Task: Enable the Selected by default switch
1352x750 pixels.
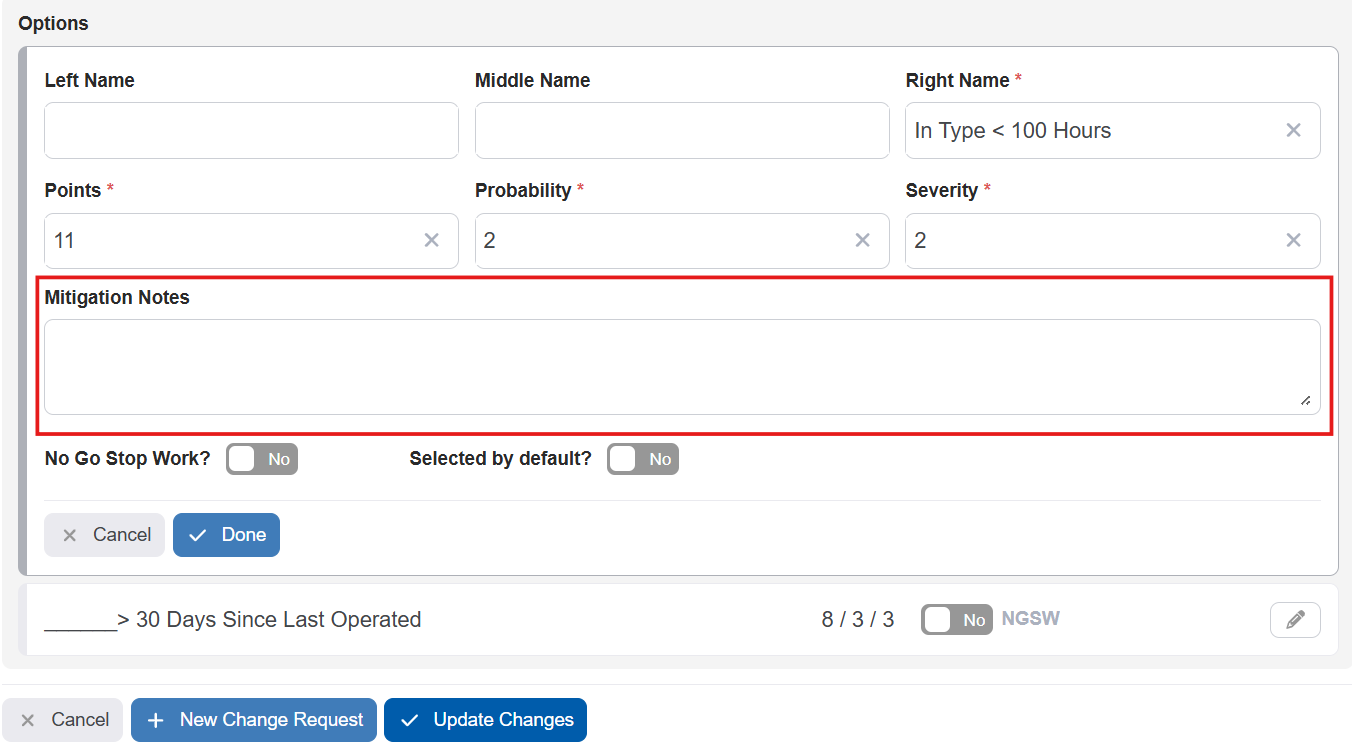Action: pos(643,459)
